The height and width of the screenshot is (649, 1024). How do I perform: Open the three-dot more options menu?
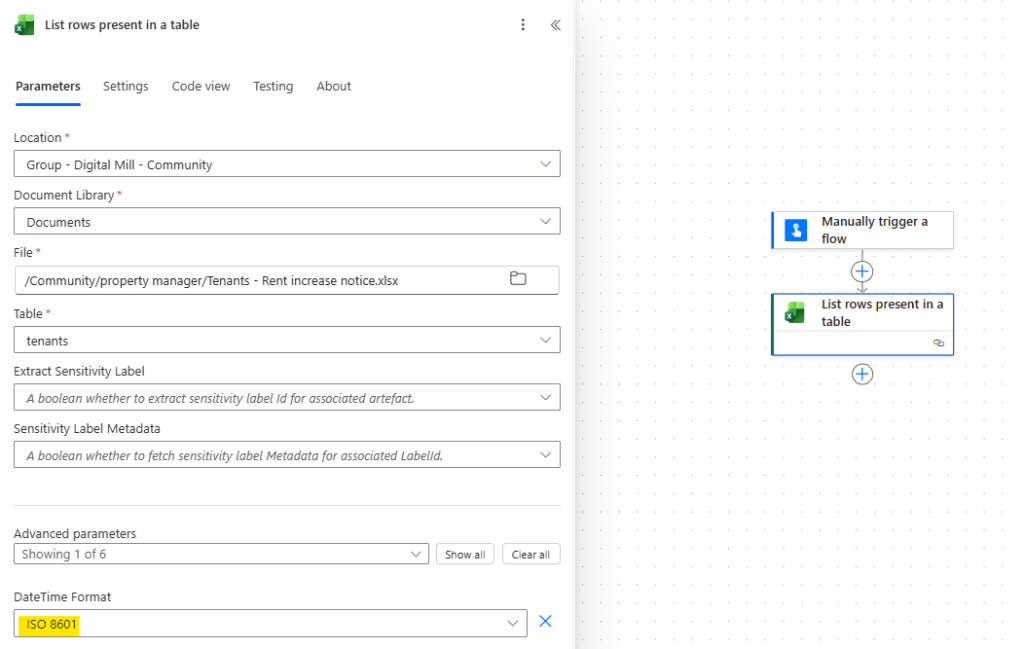(x=522, y=25)
